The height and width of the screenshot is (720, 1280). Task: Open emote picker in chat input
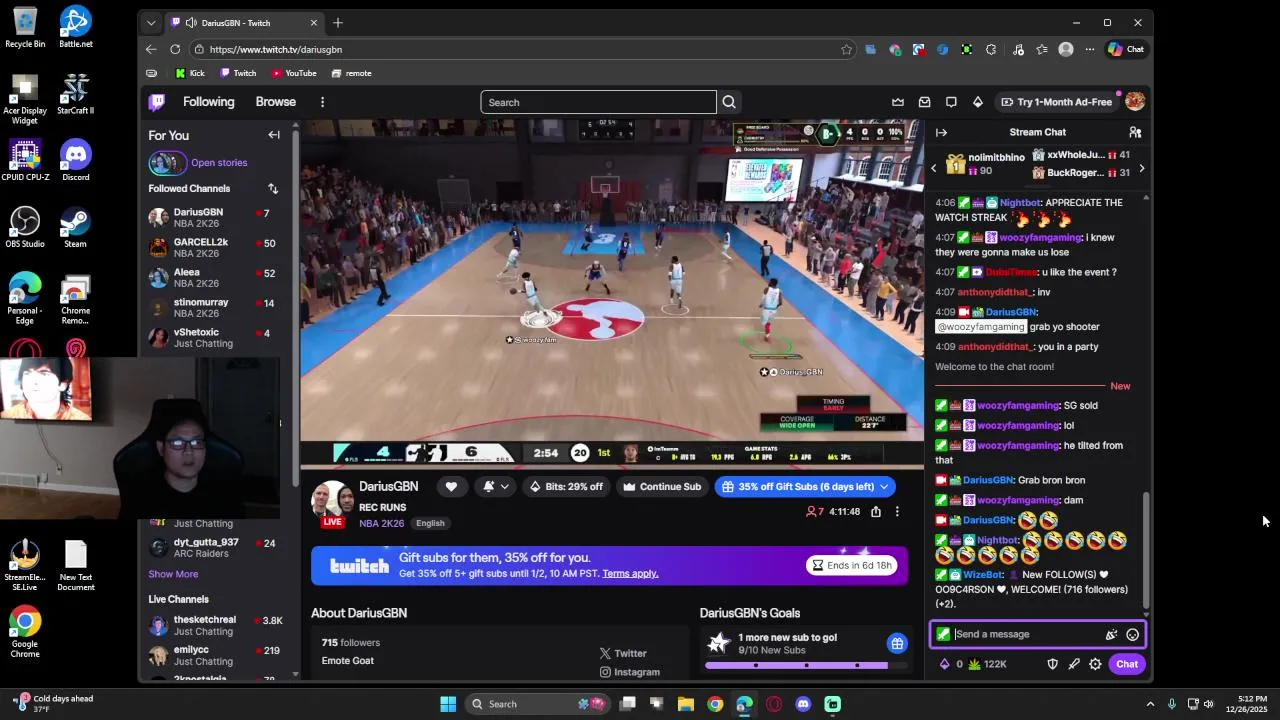coord(1132,634)
